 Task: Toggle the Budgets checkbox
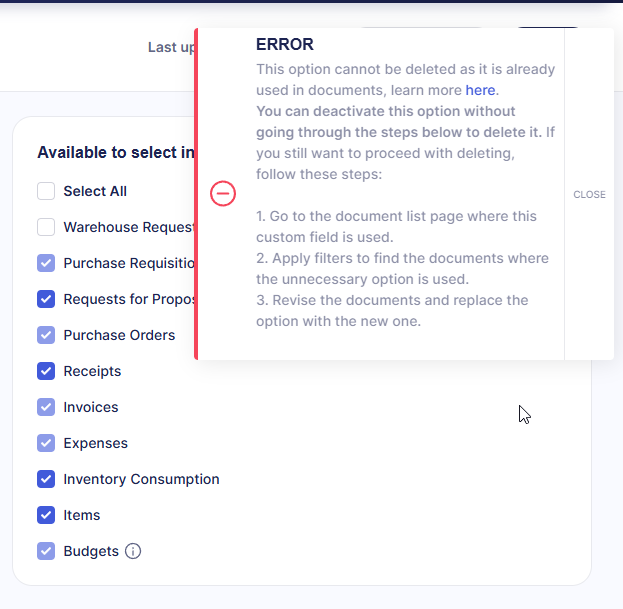(x=46, y=551)
